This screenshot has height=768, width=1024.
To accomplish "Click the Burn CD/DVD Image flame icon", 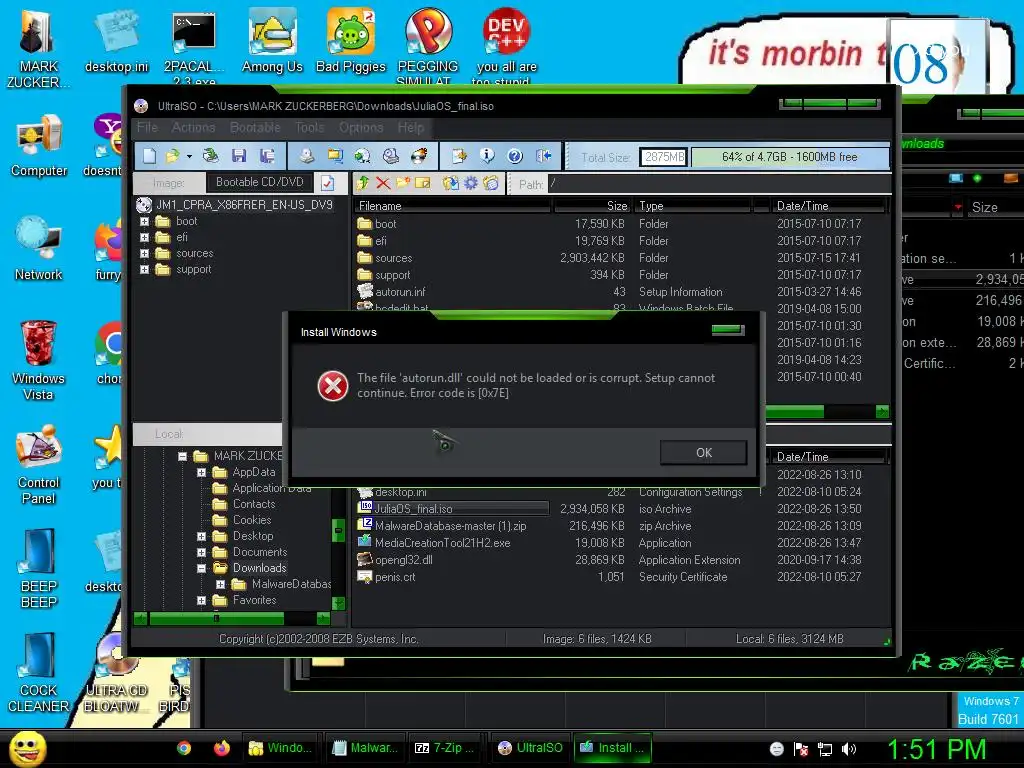I will coord(419,156).
